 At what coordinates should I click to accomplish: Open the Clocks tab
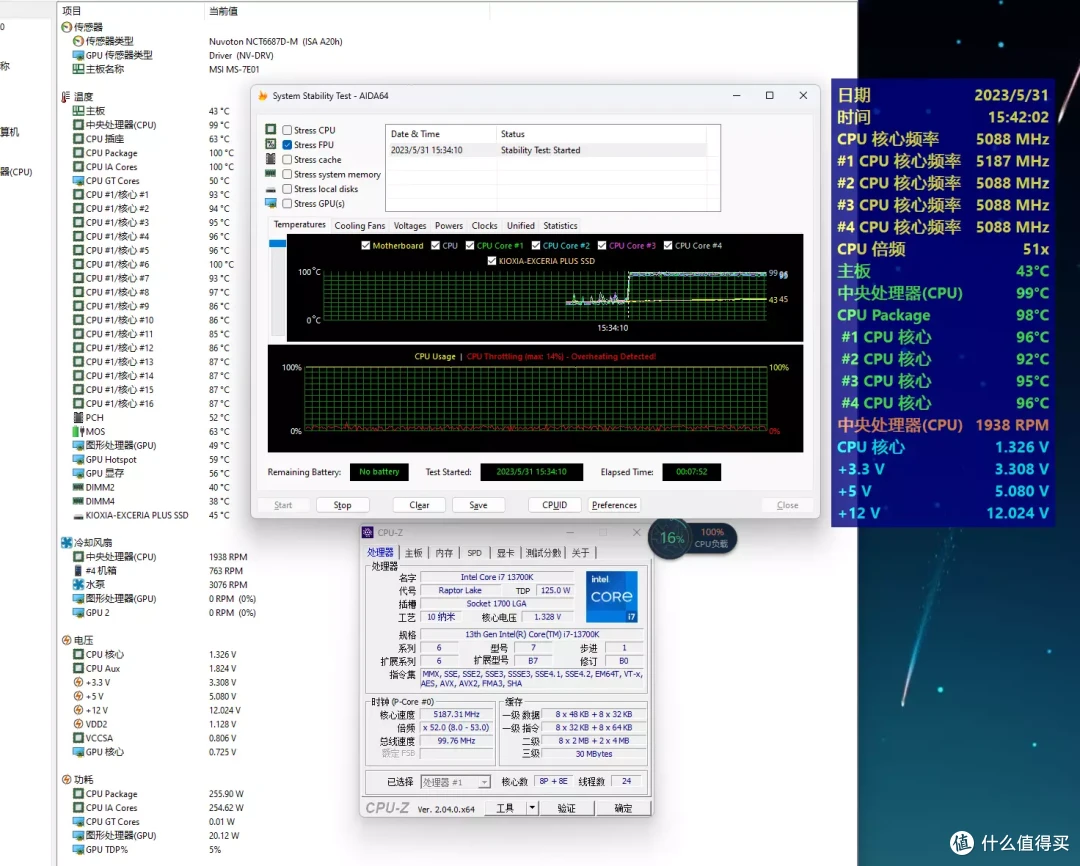[x=484, y=226]
